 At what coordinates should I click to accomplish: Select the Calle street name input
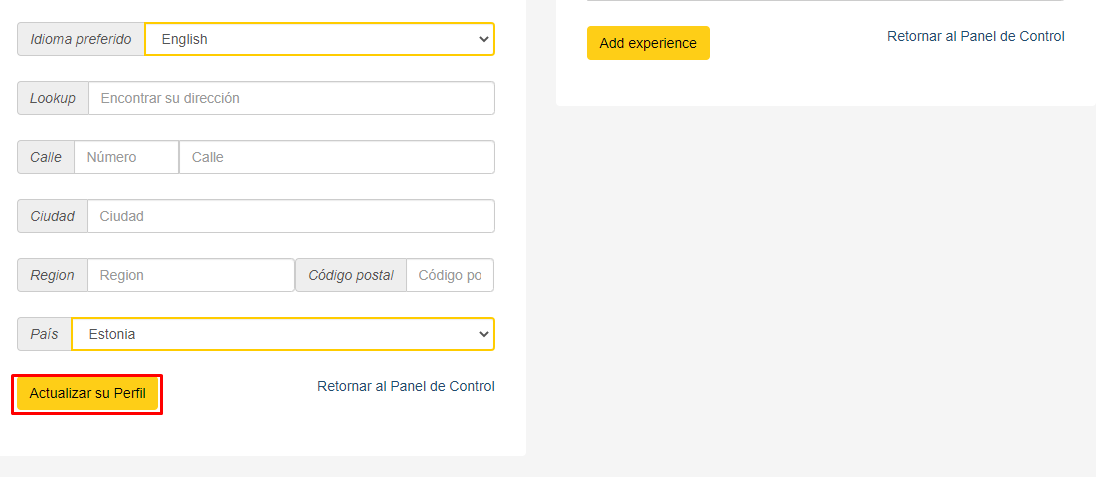337,157
